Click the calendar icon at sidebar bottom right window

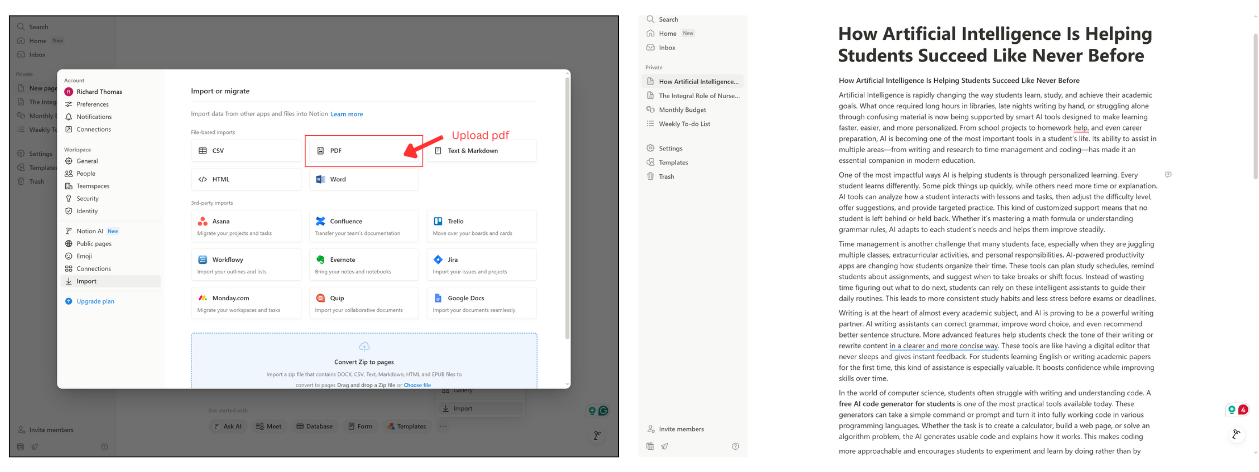650,446
